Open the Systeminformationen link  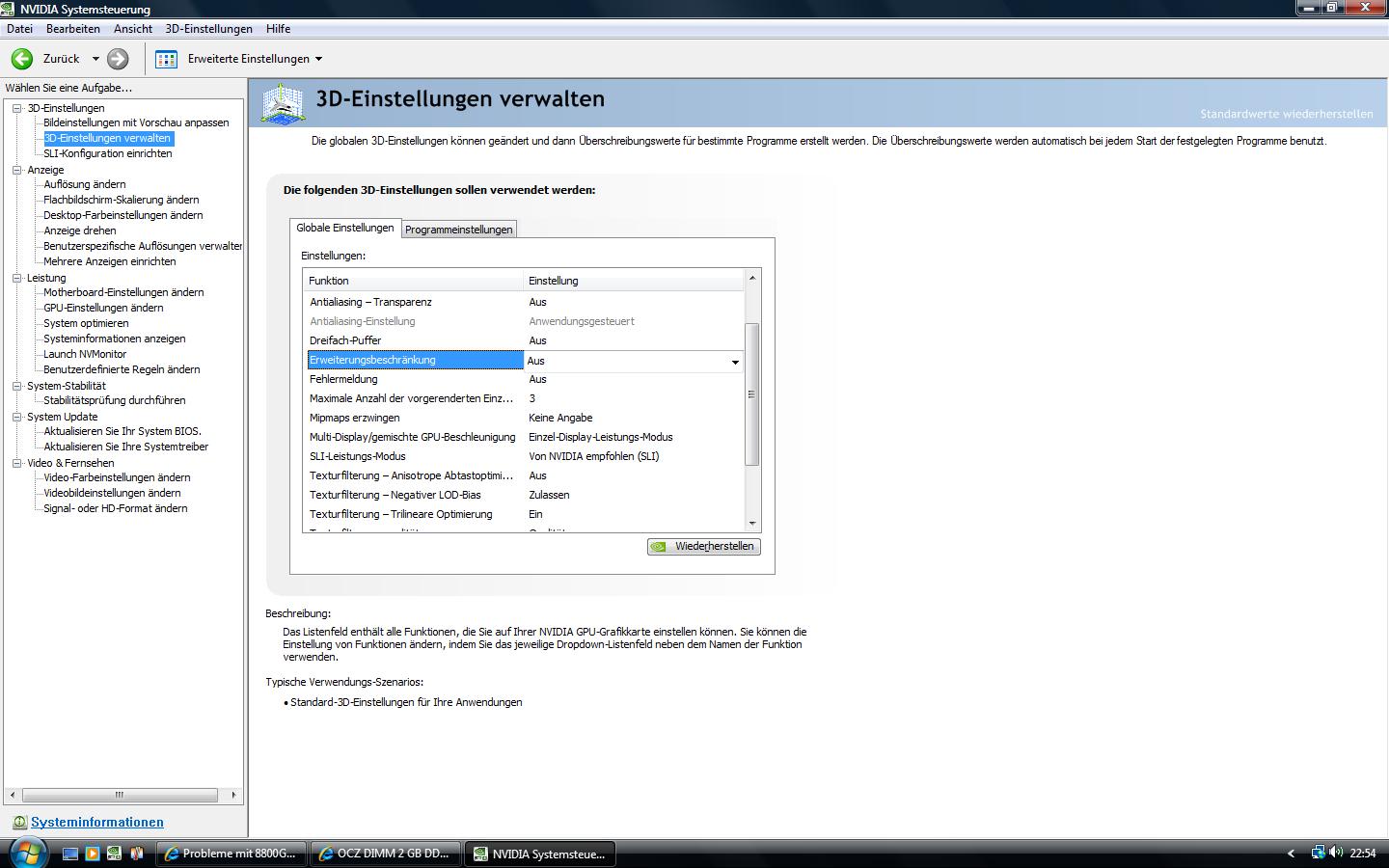pos(97,822)
